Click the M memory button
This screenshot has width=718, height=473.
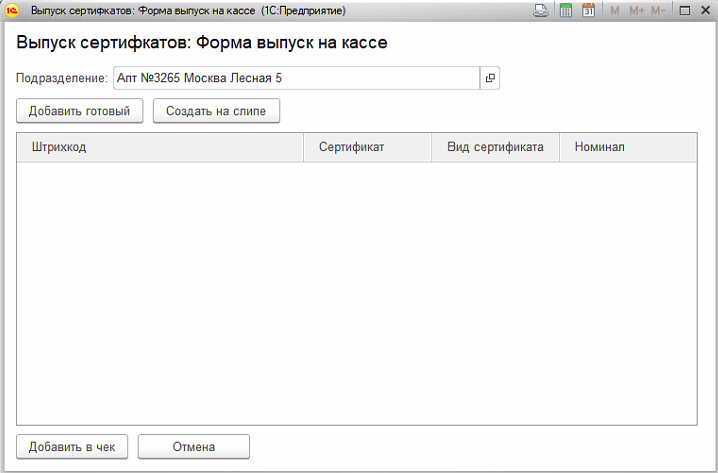tap(615, 10)
